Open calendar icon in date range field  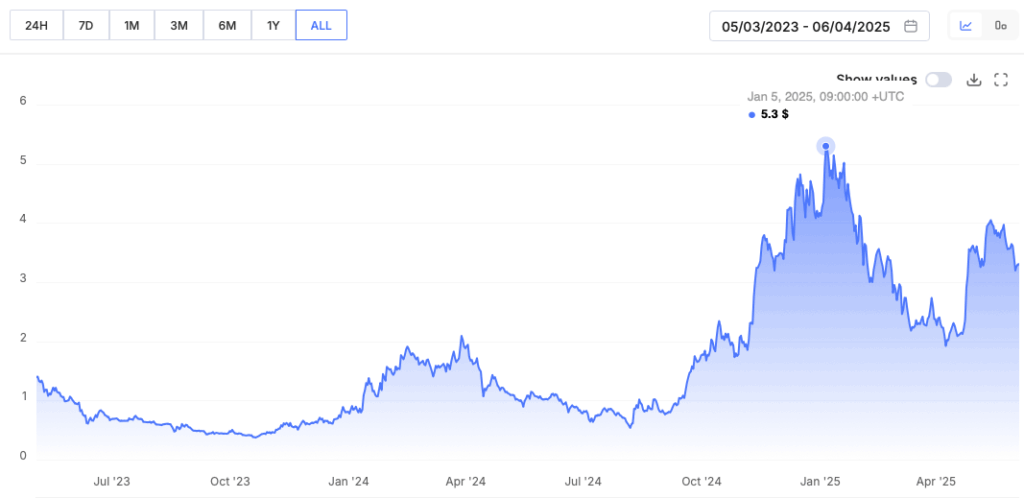pyautogui.click(x=910, y=26)
